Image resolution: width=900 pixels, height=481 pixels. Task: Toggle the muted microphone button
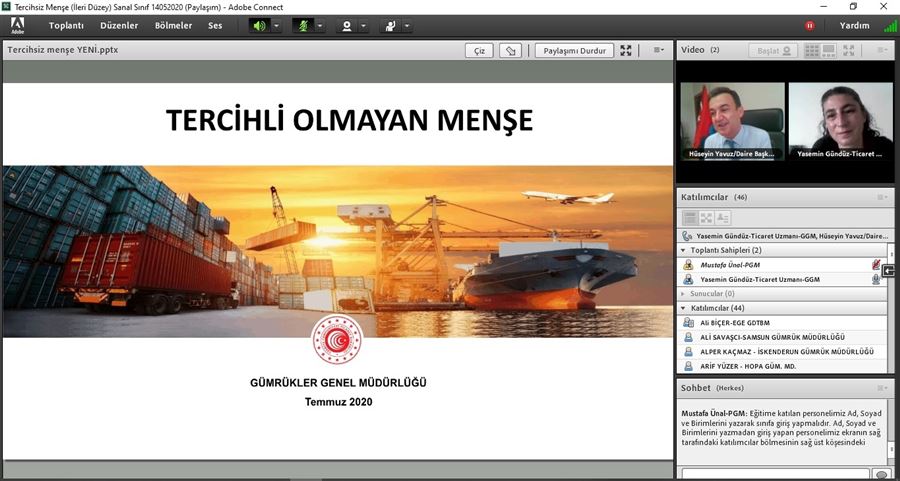point(303,26)
